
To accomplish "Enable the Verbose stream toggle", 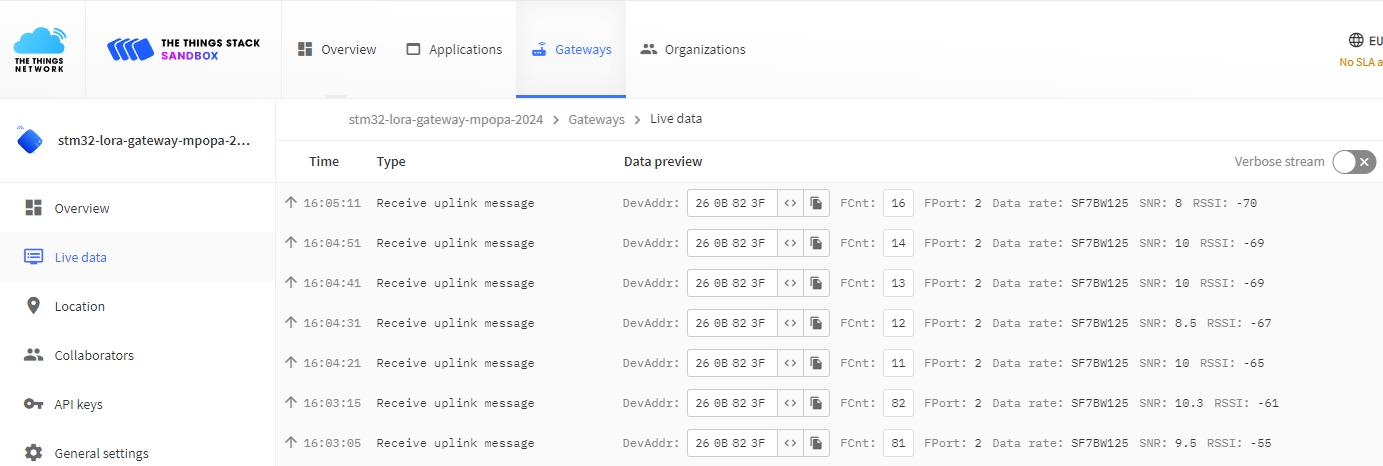I will coord(1354,162).
